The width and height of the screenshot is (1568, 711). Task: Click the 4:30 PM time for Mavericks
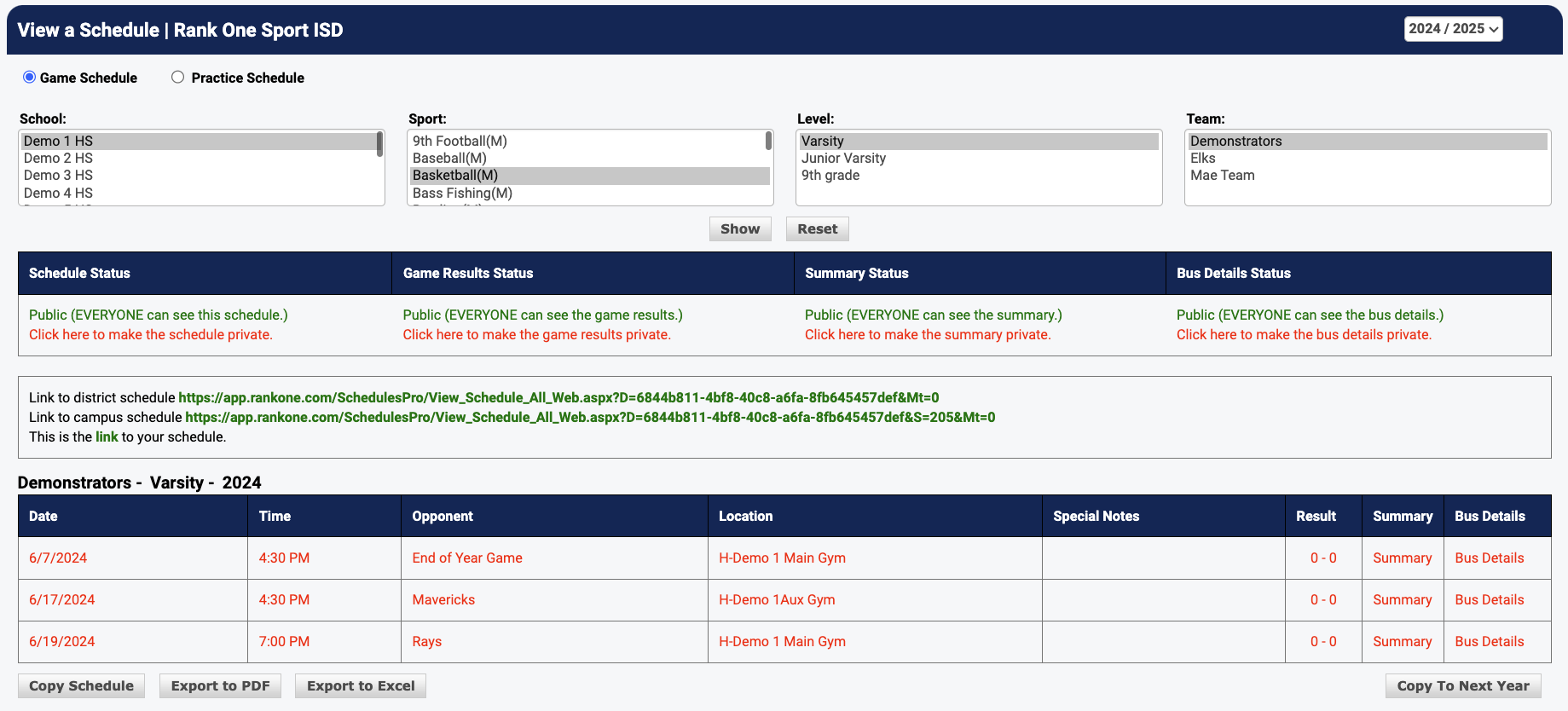pos(284,599)
